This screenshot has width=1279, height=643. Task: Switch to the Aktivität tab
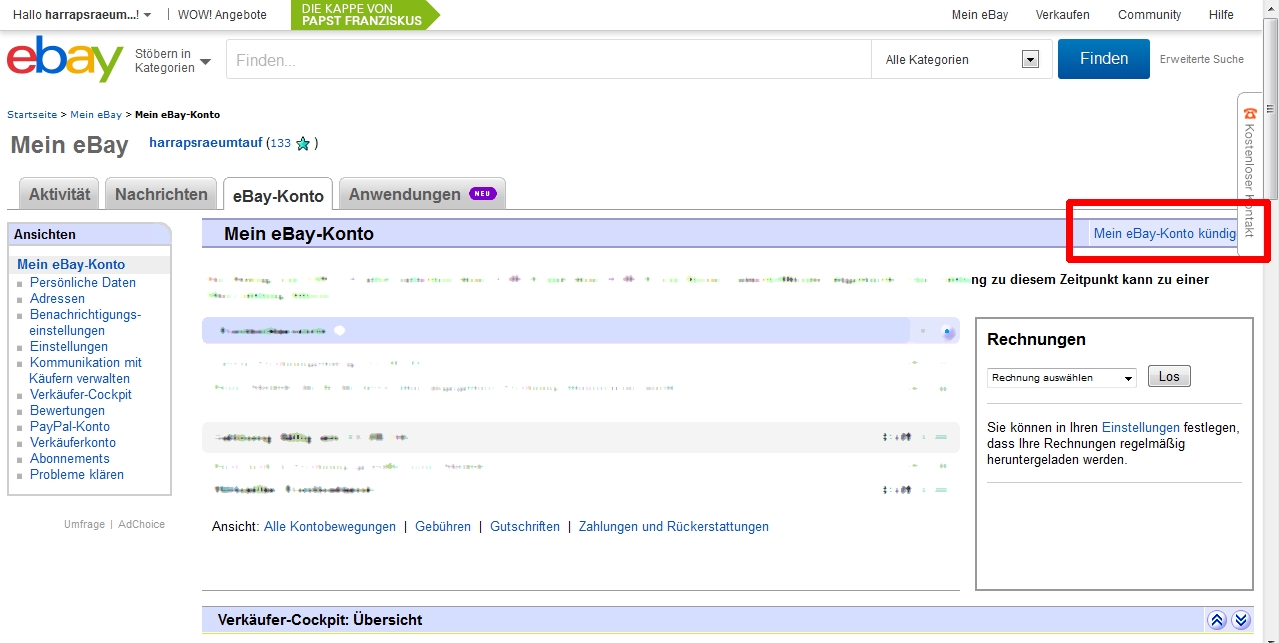pos(59,194)
